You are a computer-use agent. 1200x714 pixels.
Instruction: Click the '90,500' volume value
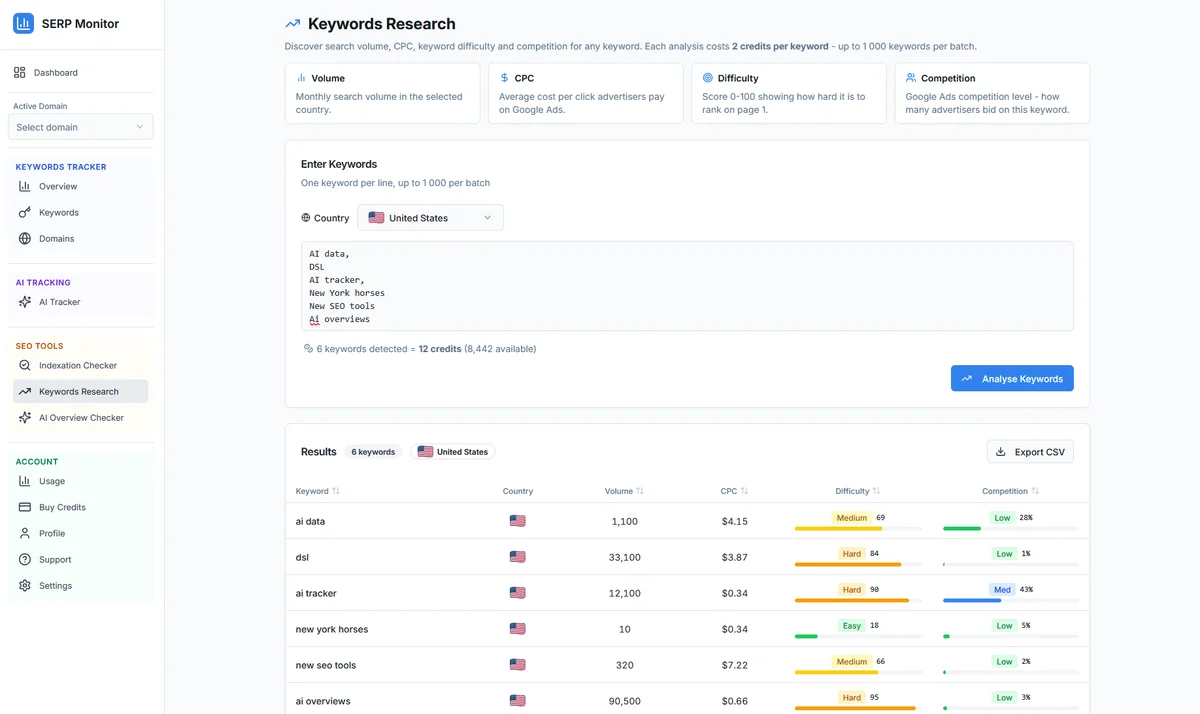tap(624, 701)
